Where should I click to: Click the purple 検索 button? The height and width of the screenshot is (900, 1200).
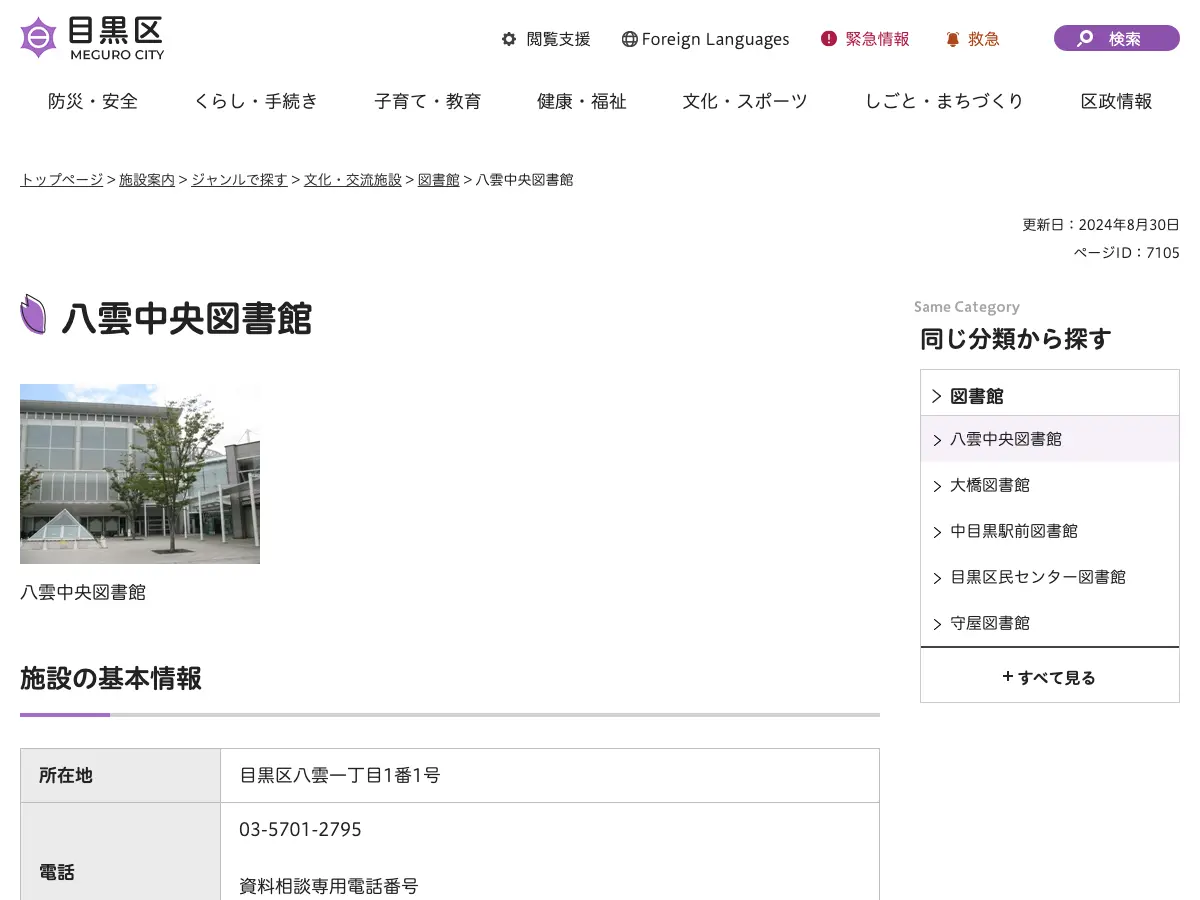pyautogui.click(x=1117, y=38)
